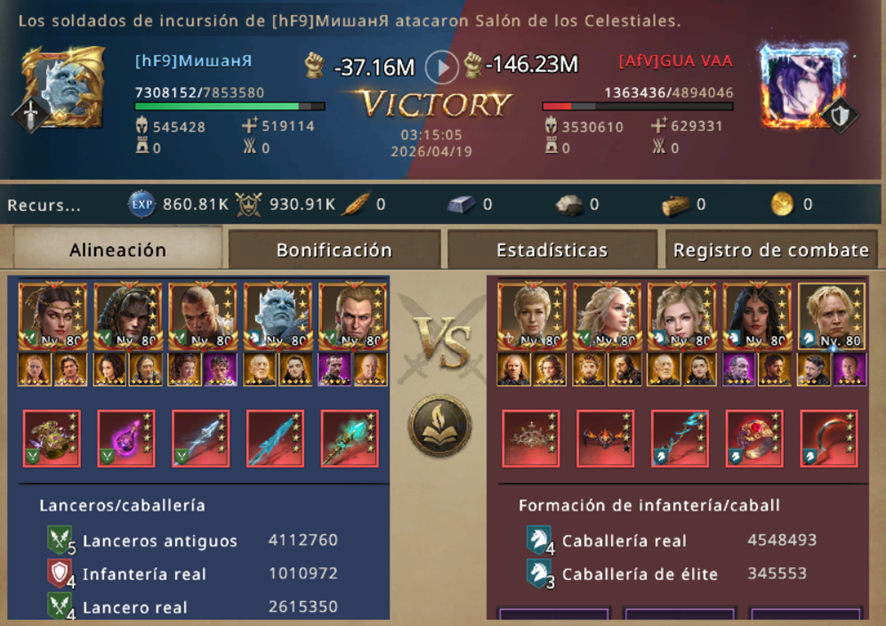Screen dimensions: 886x626
Task: Play the battle replay button
Action: pos(441,67)
